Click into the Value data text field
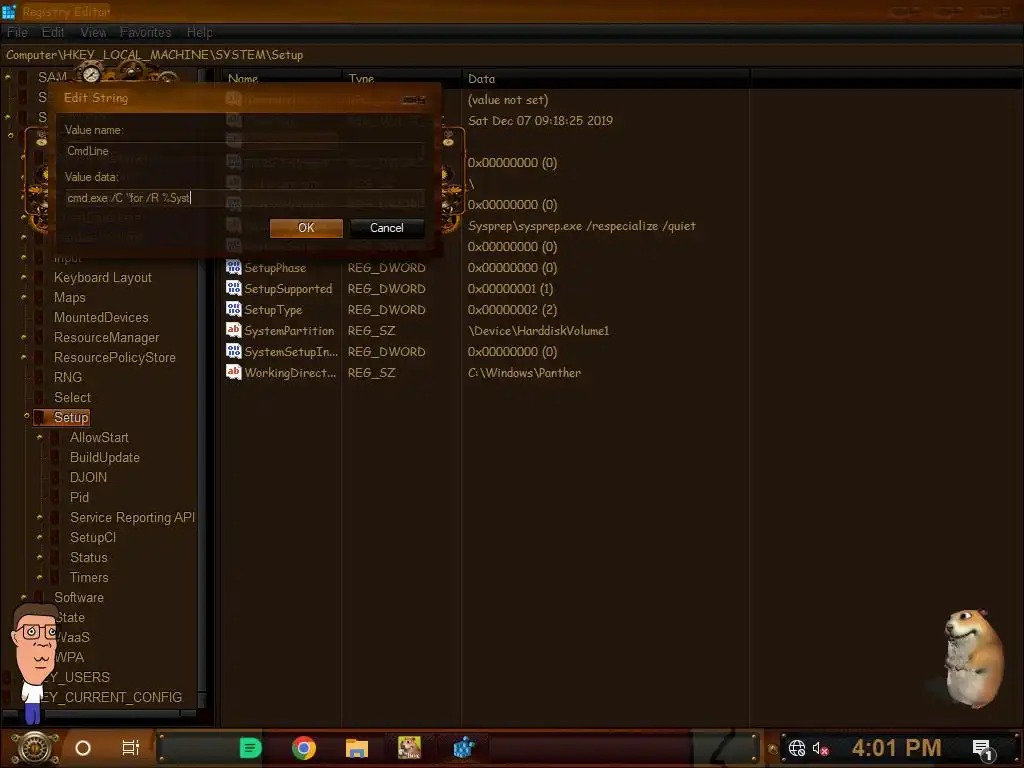This screenshot has height=768, width=1024. [245, 197]
